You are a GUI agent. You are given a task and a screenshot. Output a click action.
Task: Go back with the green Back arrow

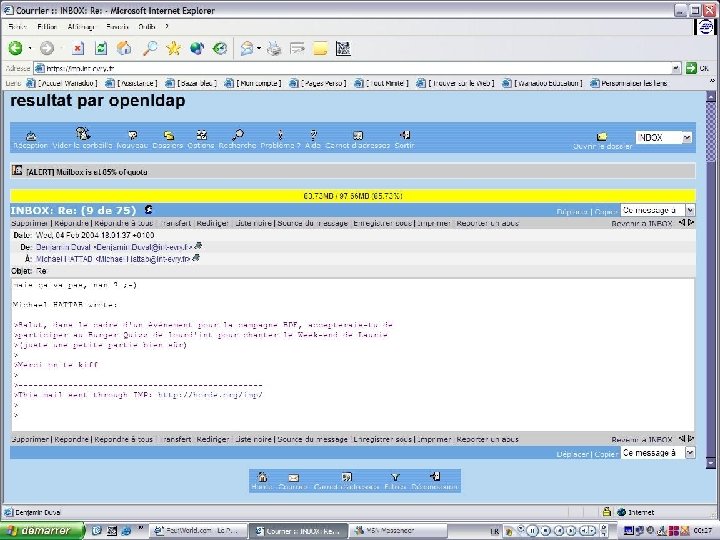pyautogui.click(x=15, y=48)
